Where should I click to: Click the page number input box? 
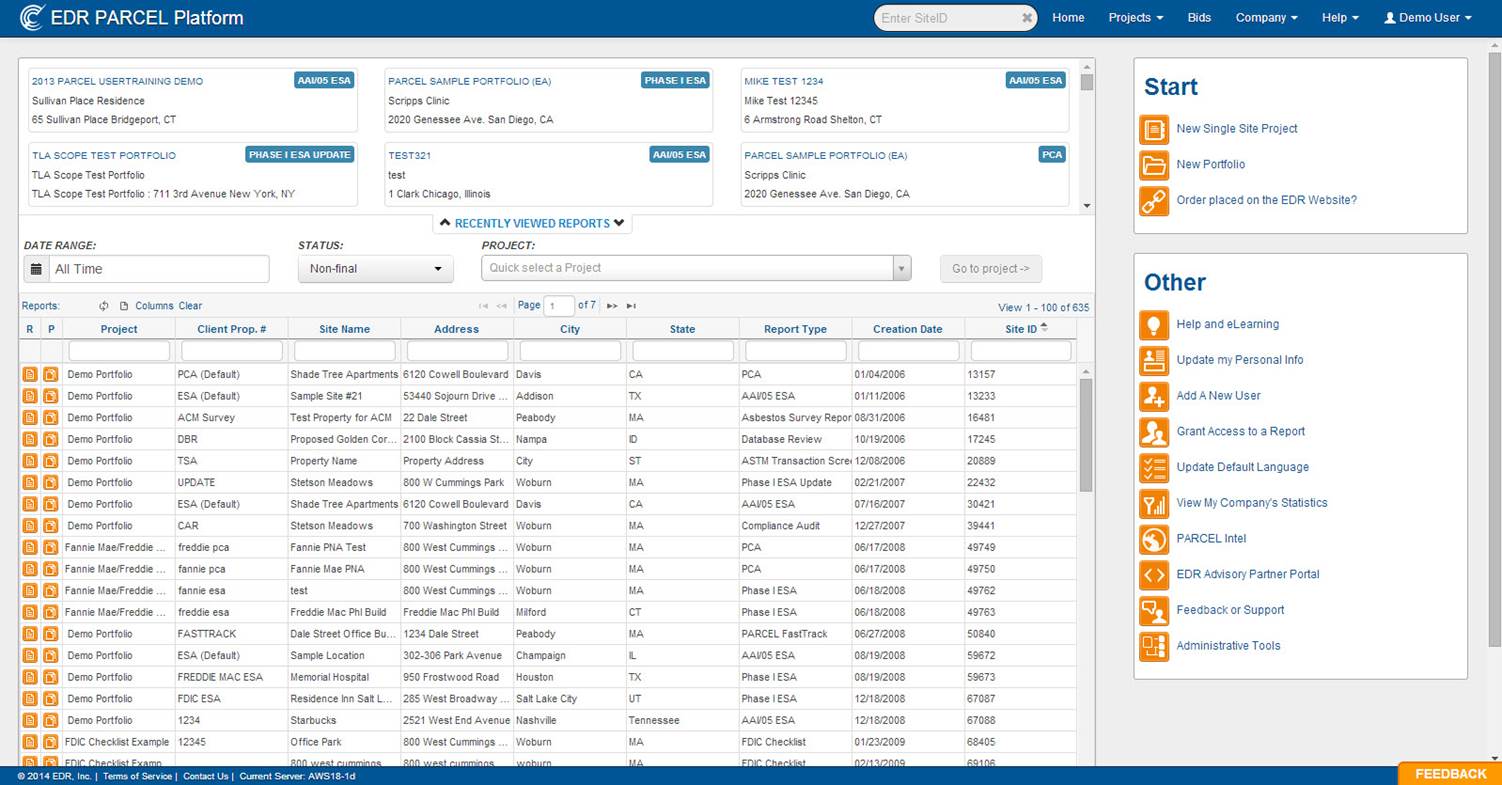pos(559,306)
